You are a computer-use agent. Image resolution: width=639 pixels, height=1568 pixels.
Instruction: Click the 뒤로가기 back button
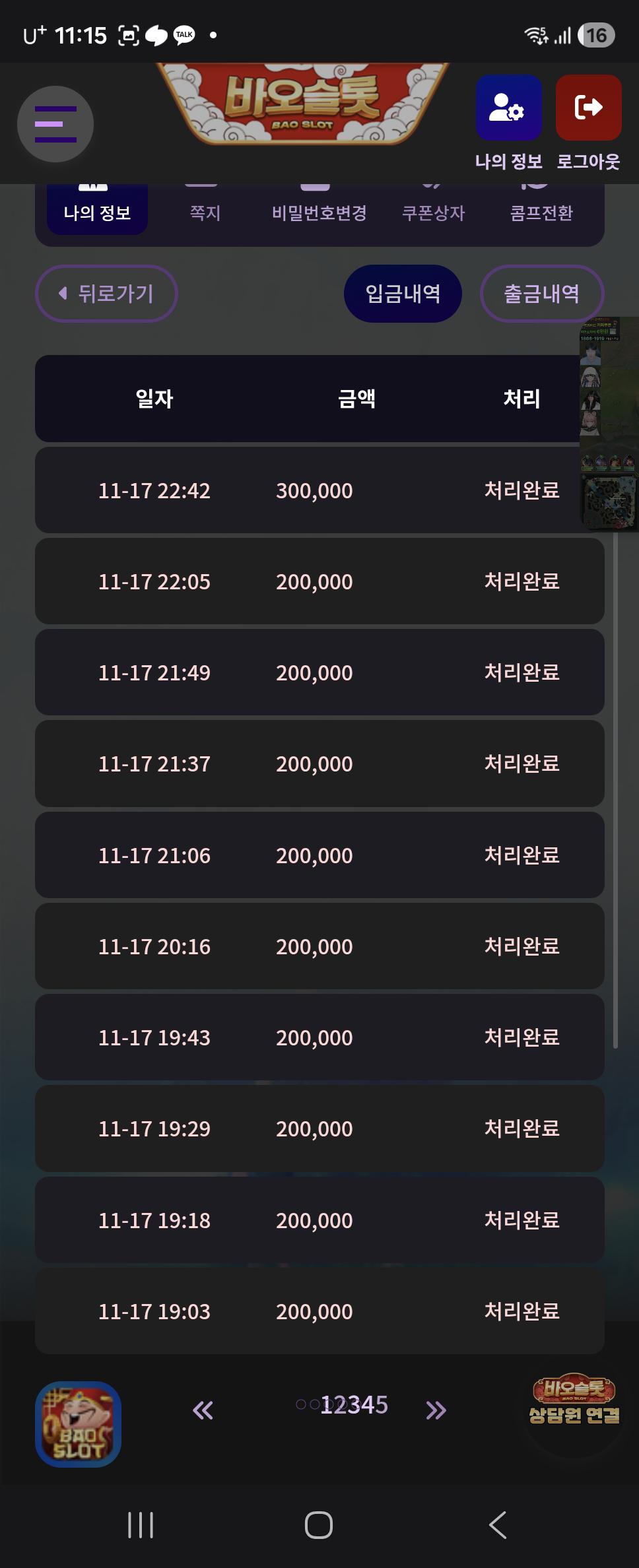[106, 294]
